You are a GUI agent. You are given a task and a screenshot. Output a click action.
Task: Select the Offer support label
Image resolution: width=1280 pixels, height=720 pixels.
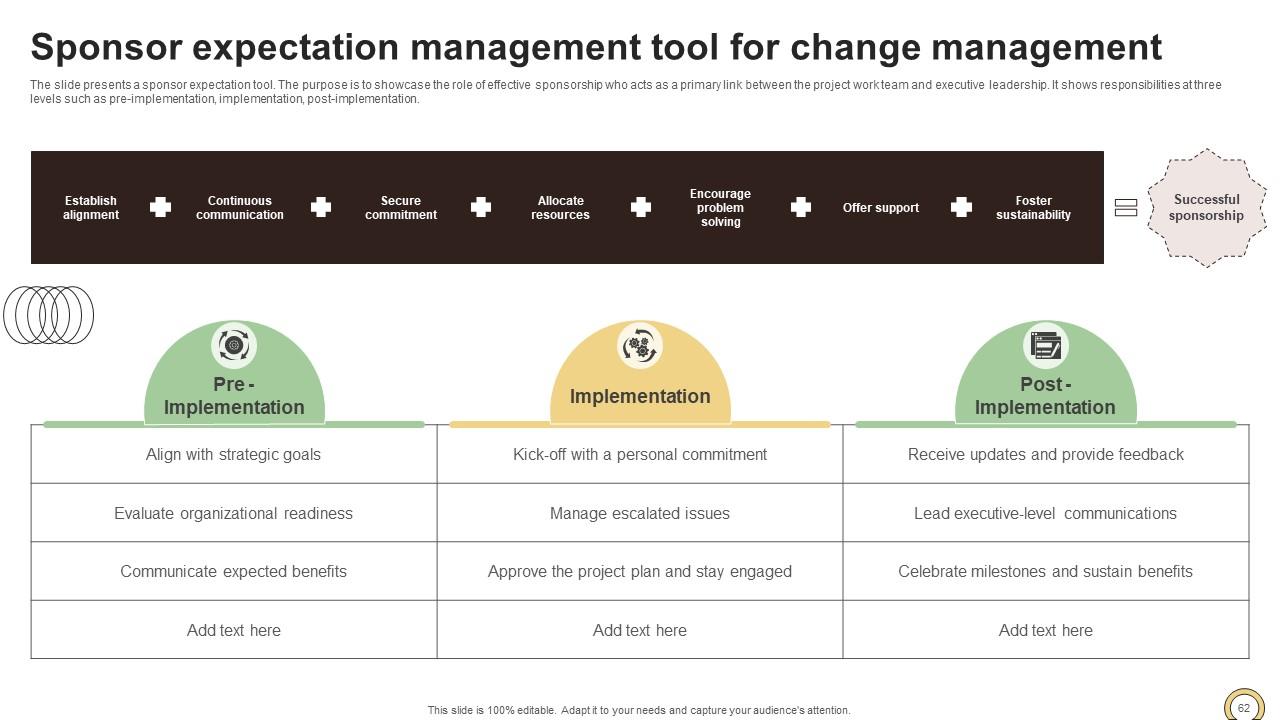[x=881, y=208]
